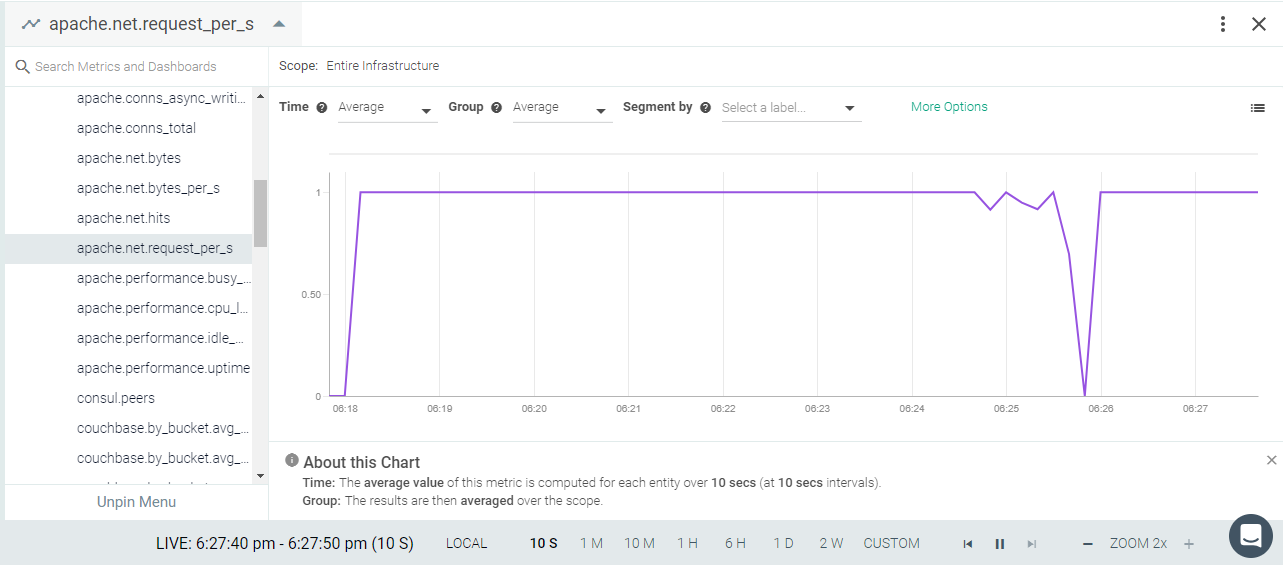The height and width of the screenshot is (565, 1283).
Task: Open the Segment by label dropdown
Action: (x=791, y=108)
